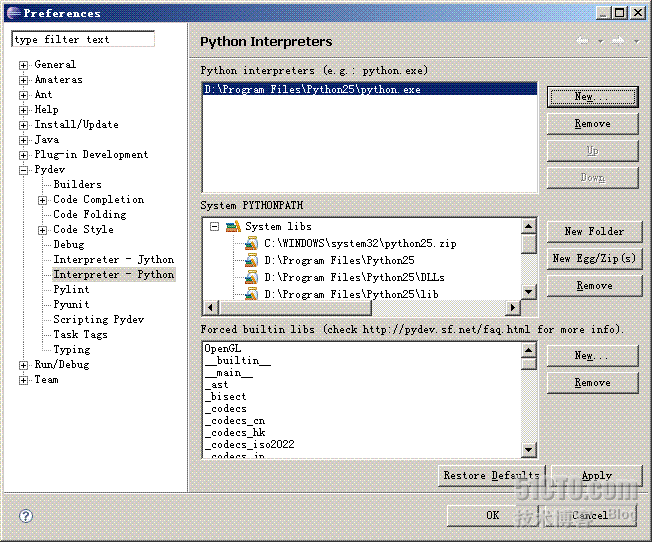Screen dimensions: 652x542
Task: Click the back navigation arrow icon
Action: coord(583,40)
